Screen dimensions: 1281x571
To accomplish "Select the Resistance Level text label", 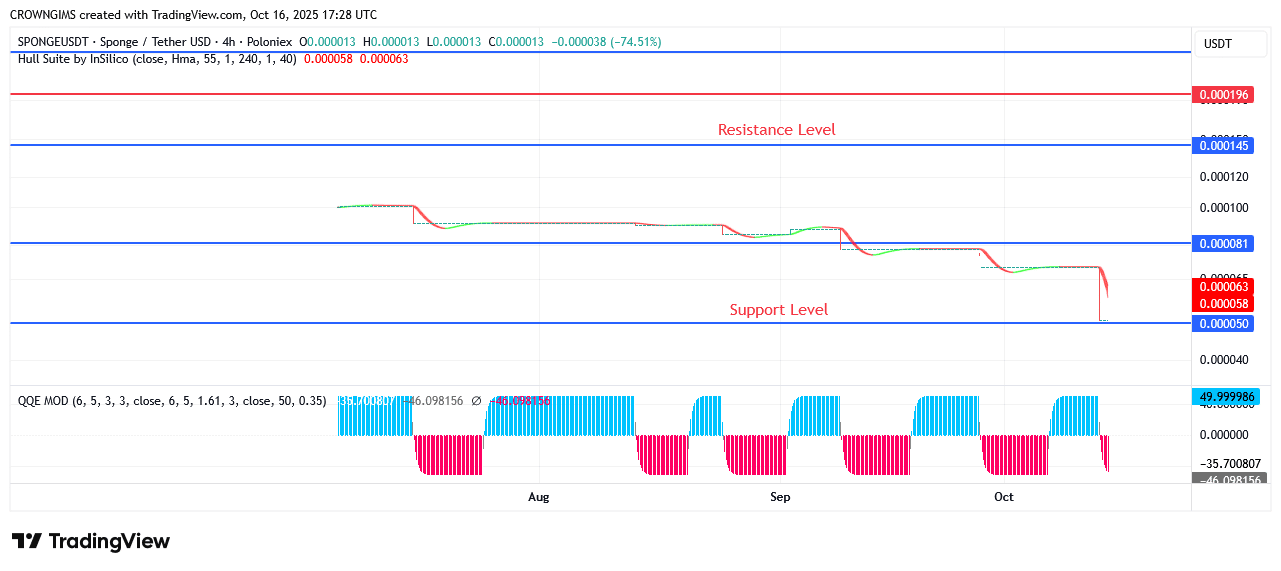I will (776, 130).
